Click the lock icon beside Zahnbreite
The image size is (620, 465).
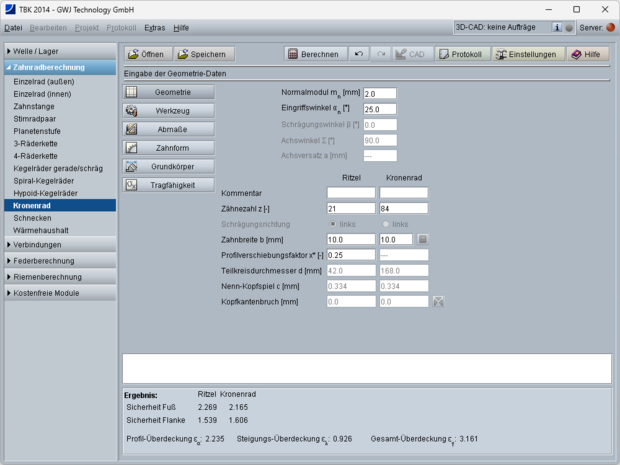(x=422, y=240)
